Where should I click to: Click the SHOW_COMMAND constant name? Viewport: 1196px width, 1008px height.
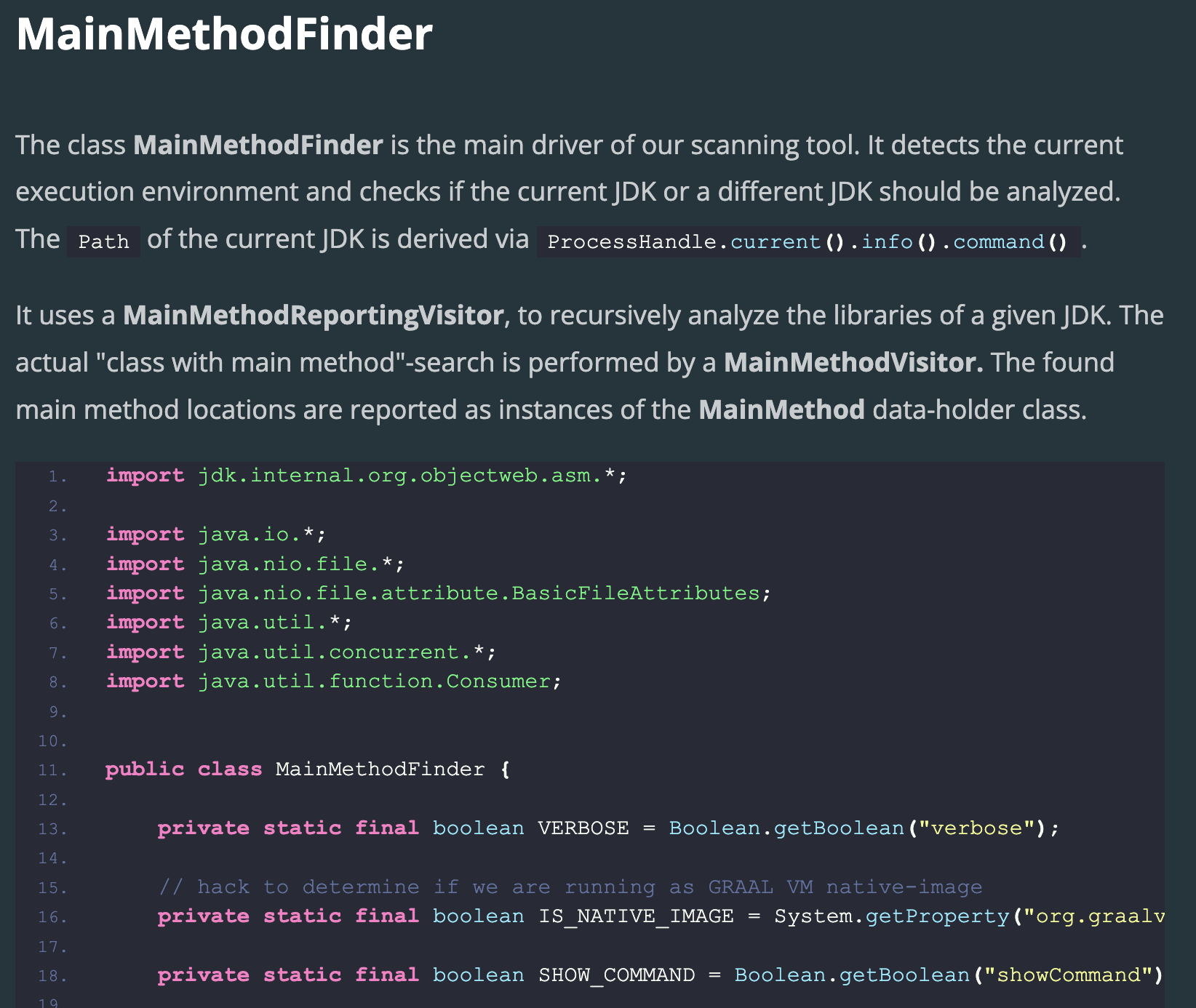coord(616,975)
